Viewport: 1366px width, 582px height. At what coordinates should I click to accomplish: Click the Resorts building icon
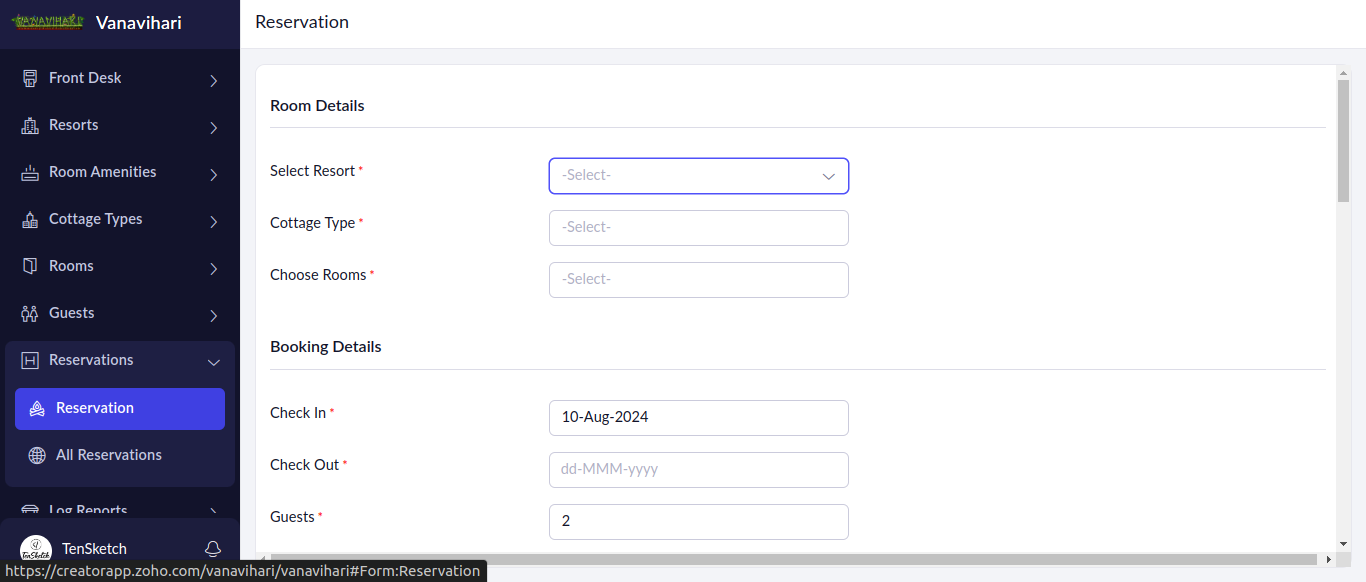[30, 125]
